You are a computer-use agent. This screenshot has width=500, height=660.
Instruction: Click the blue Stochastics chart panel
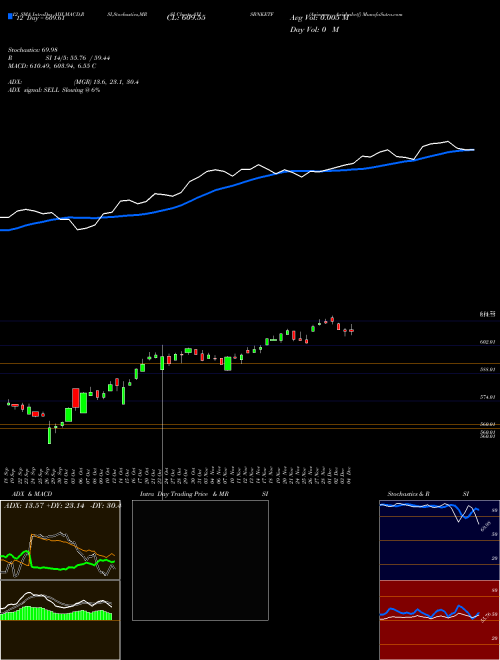tap(439, 540)
